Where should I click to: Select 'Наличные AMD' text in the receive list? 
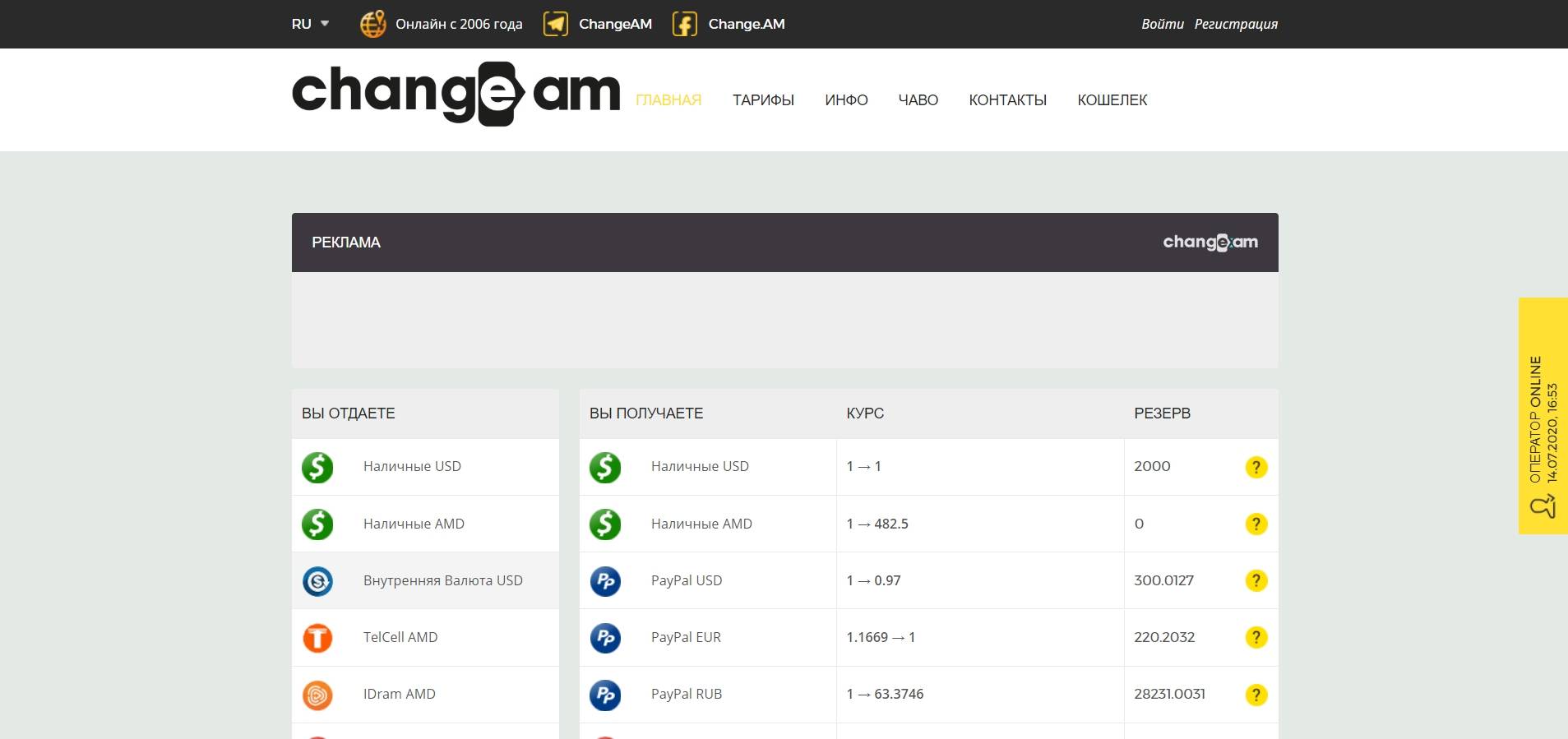701,524
